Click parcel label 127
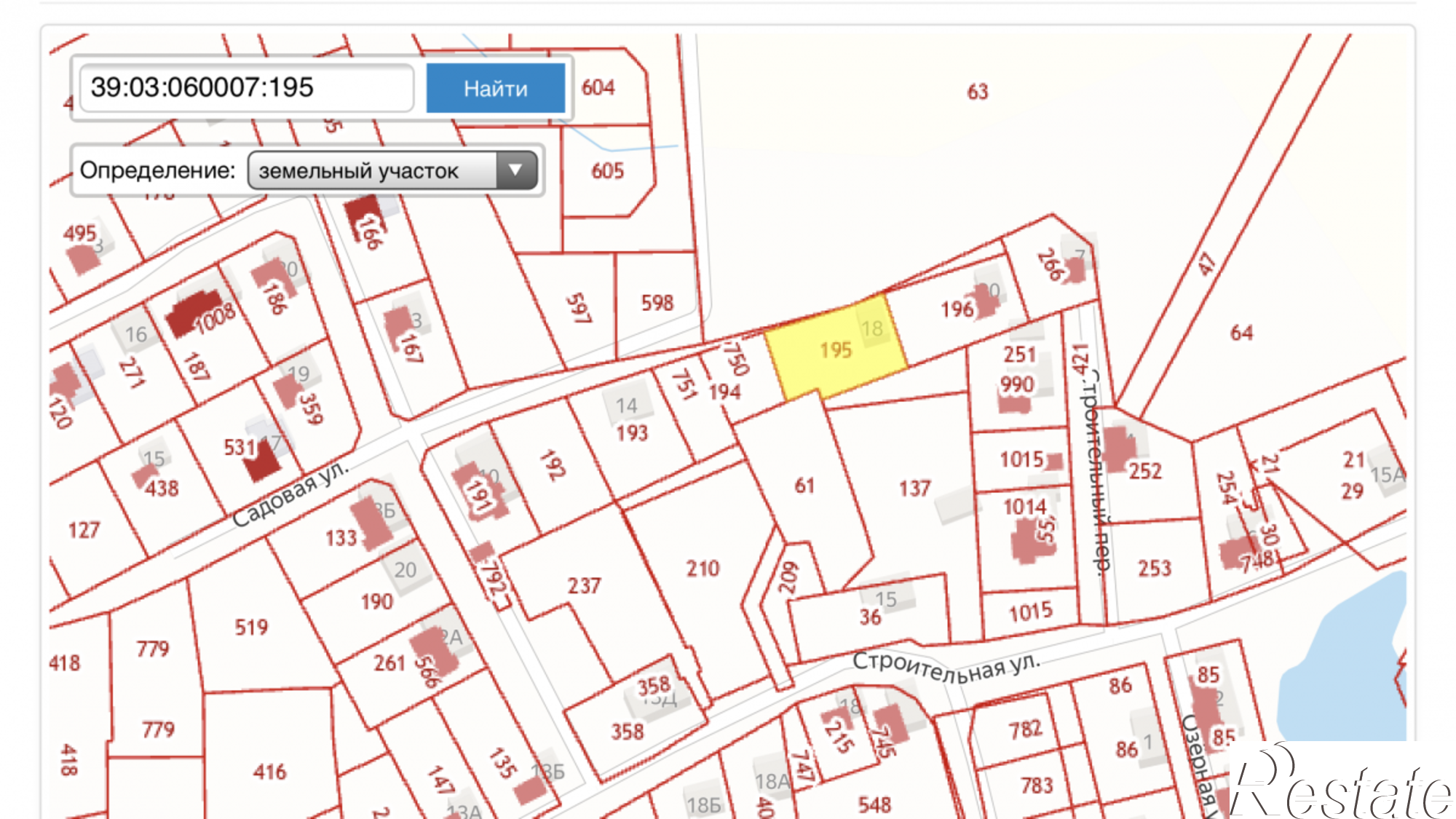1456x819 pixels. [x=84, y=530]
